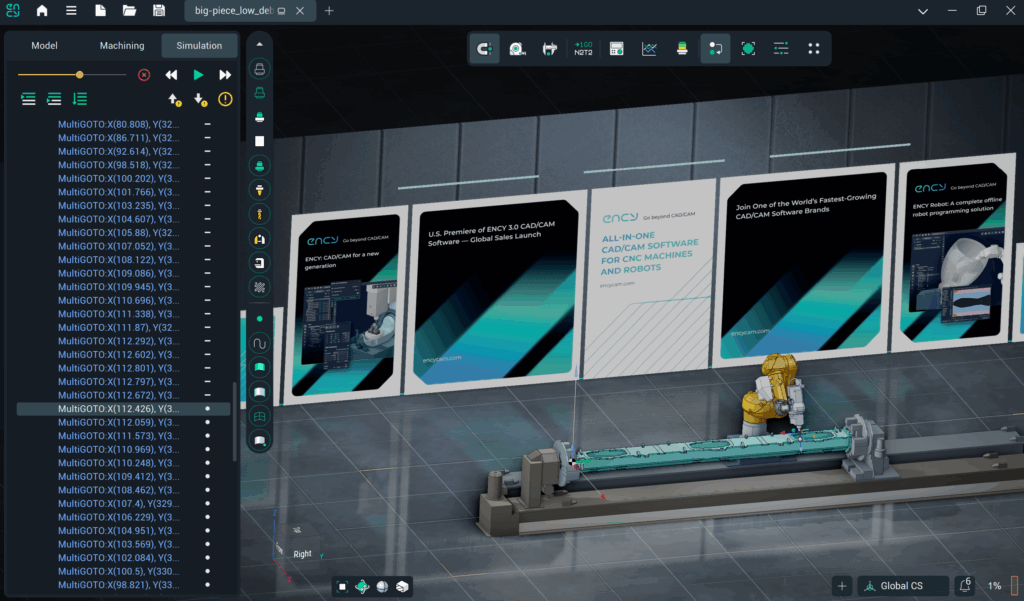Toggle the green filled machine icon
The height and width of the screenshot is (601, 1024).
pos(259,166)
